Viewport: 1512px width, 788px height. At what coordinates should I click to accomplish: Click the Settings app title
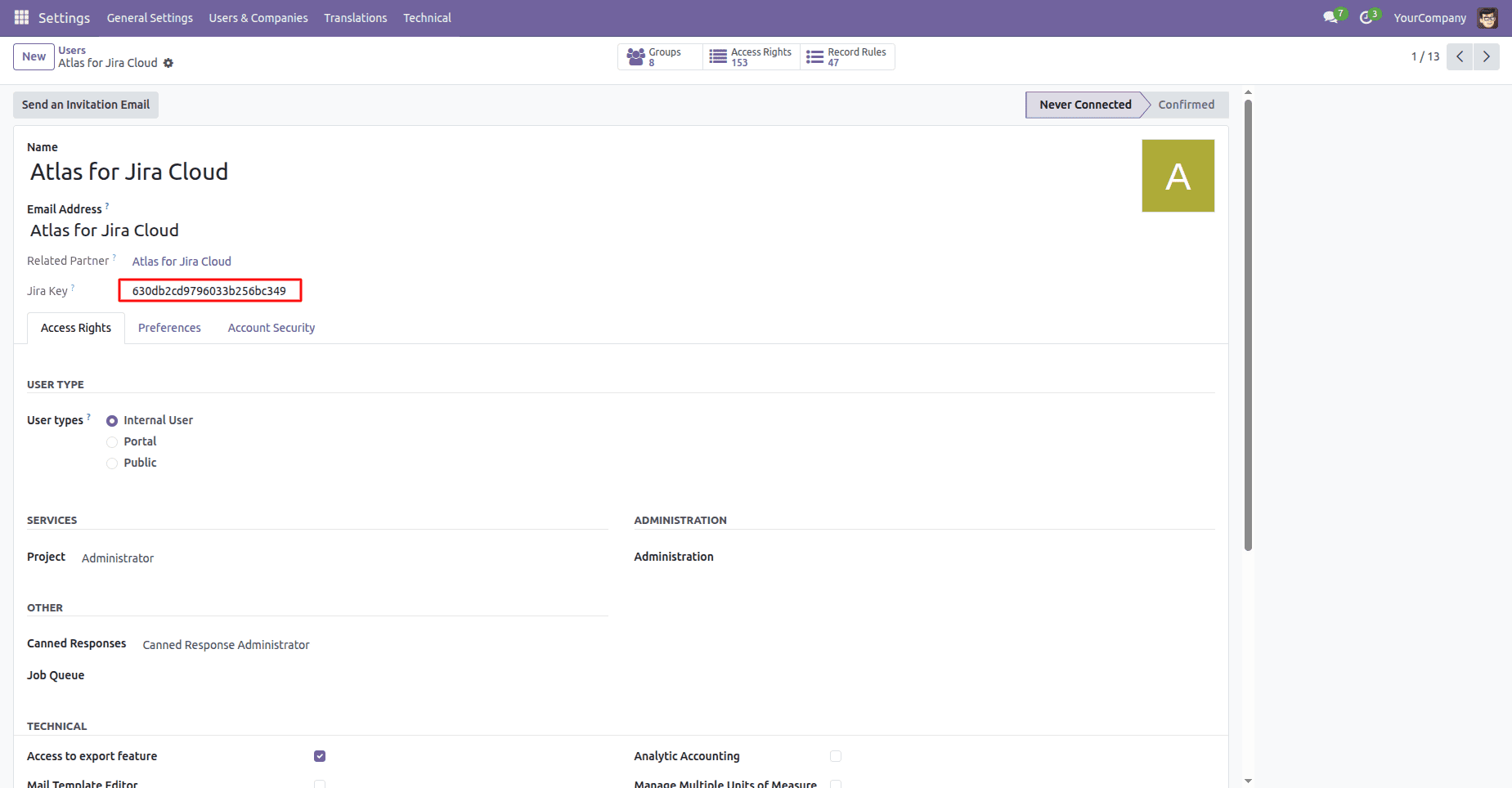pyautogui.click(x=64, y=18)
